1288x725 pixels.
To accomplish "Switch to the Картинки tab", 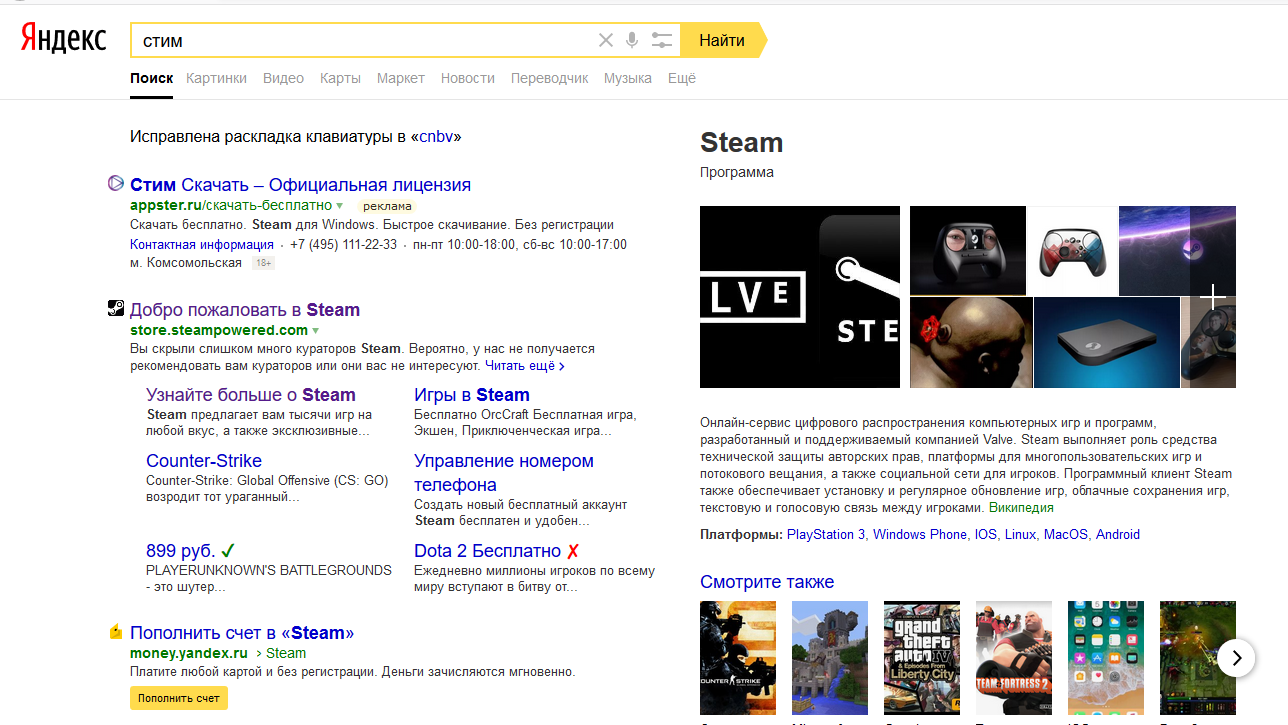I will (x=216, y=78).
